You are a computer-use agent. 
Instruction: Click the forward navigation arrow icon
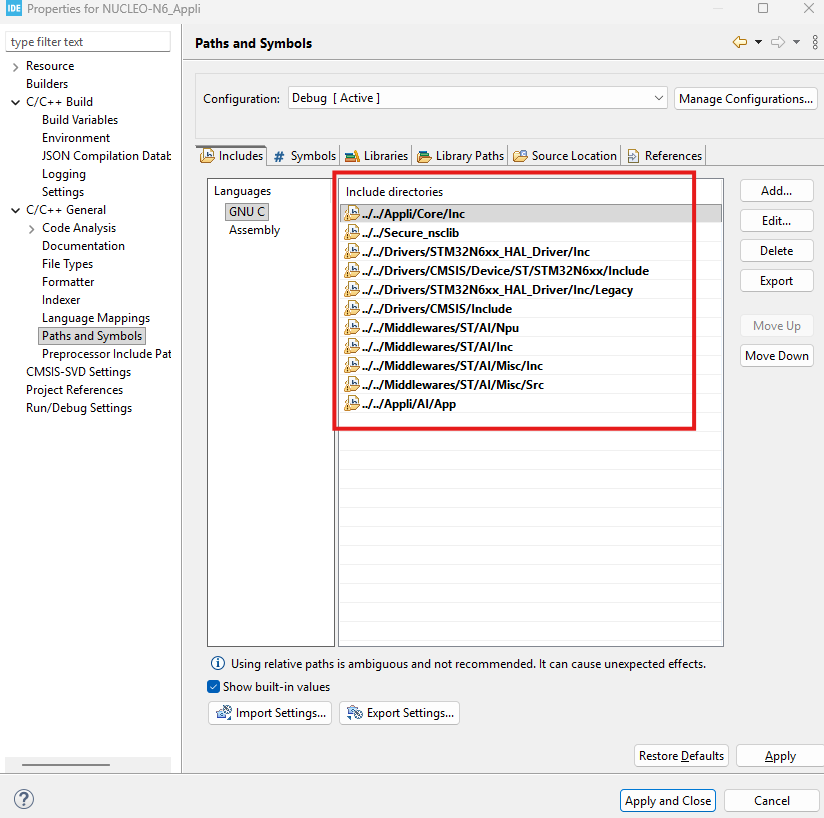[x=778, y=42]
